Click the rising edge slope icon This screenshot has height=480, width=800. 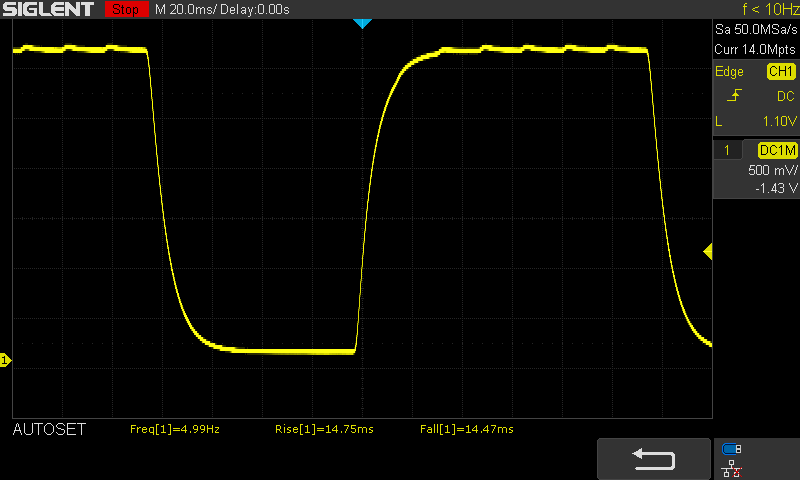tap(734, 95)
